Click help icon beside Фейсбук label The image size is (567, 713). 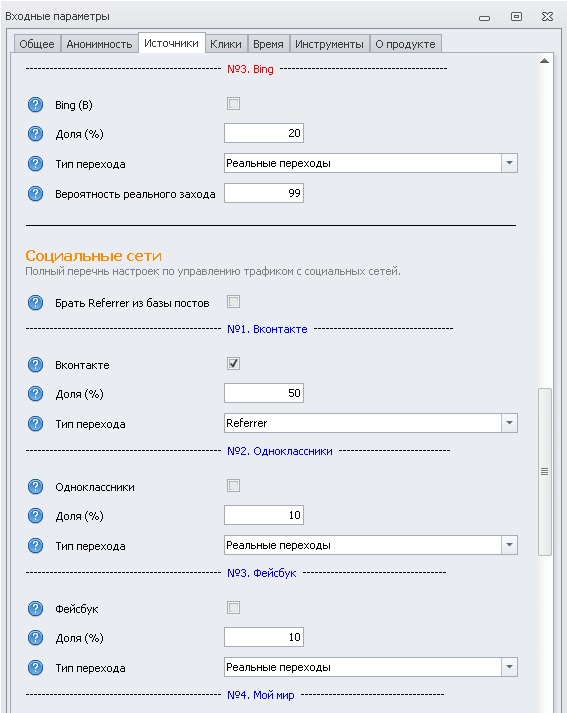point(35,608)
